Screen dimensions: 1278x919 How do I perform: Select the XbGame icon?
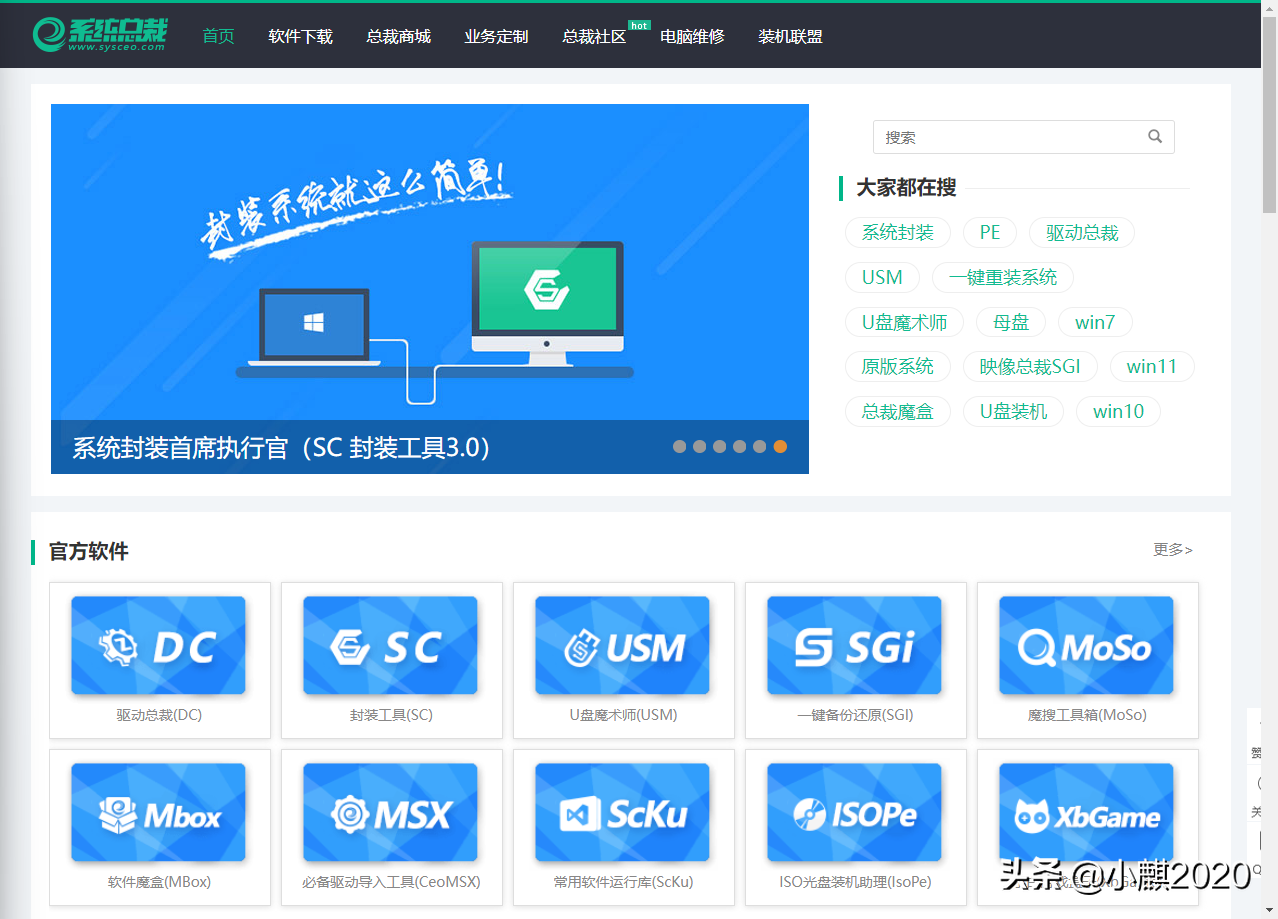point(1087,812)
